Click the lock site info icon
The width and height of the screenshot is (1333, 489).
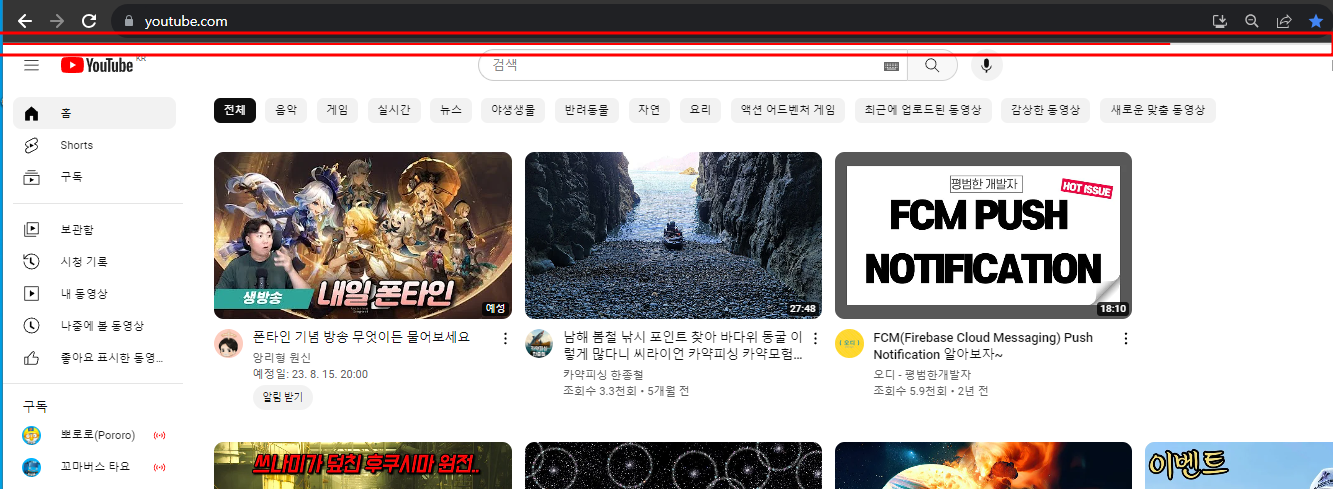(x=128, y=21)
